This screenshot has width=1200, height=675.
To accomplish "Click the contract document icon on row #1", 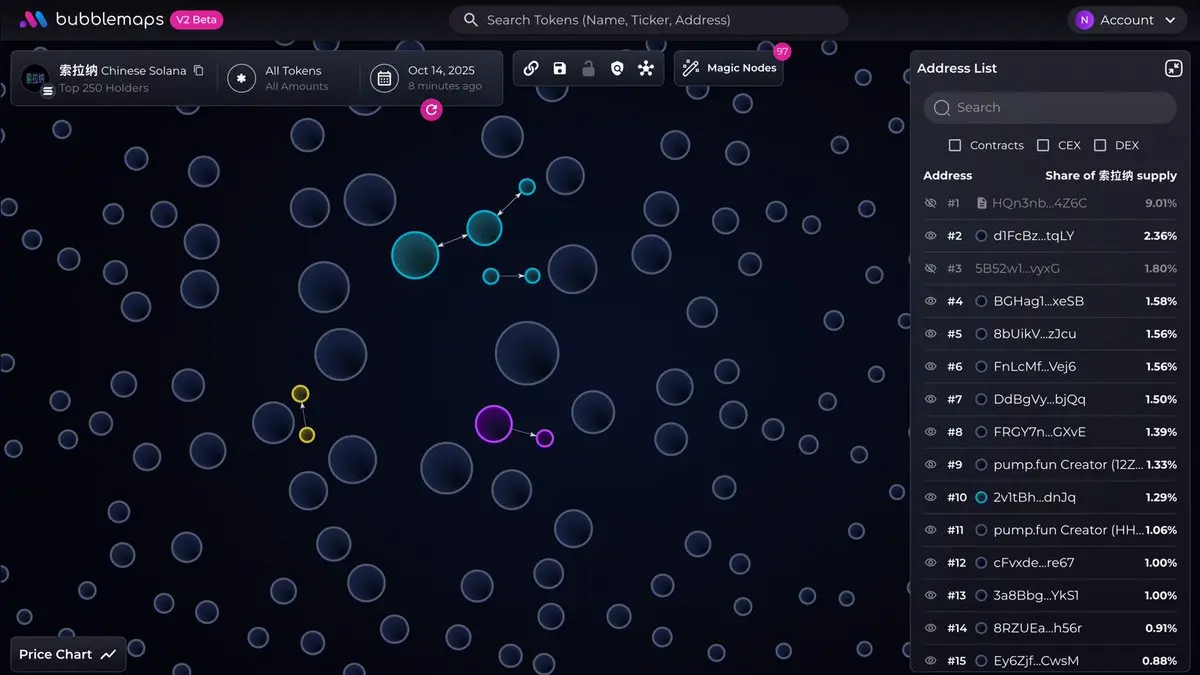I will 981,203.
